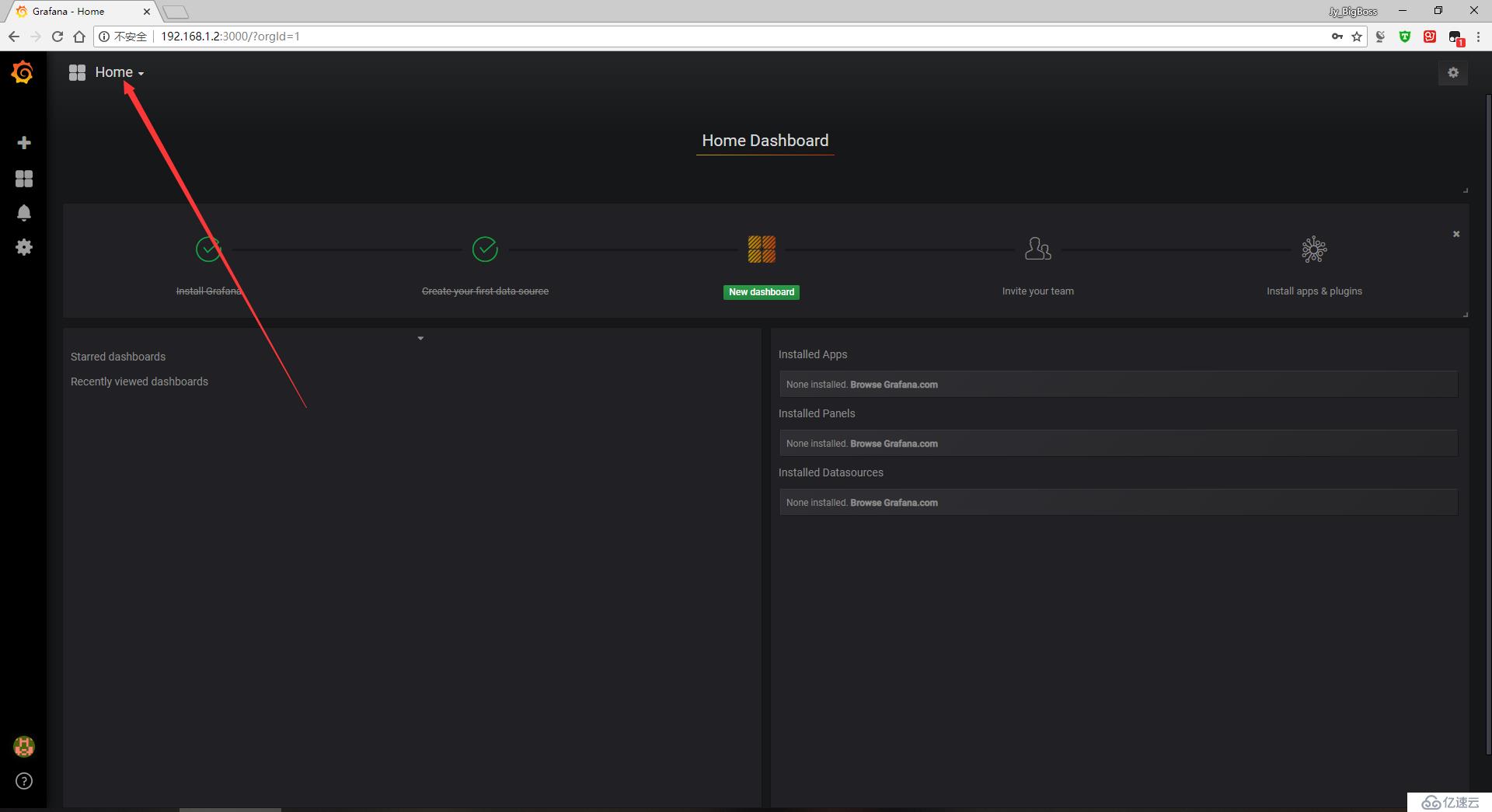
Task: Click the Installed Apps heading
Action: tap(813, 354)
